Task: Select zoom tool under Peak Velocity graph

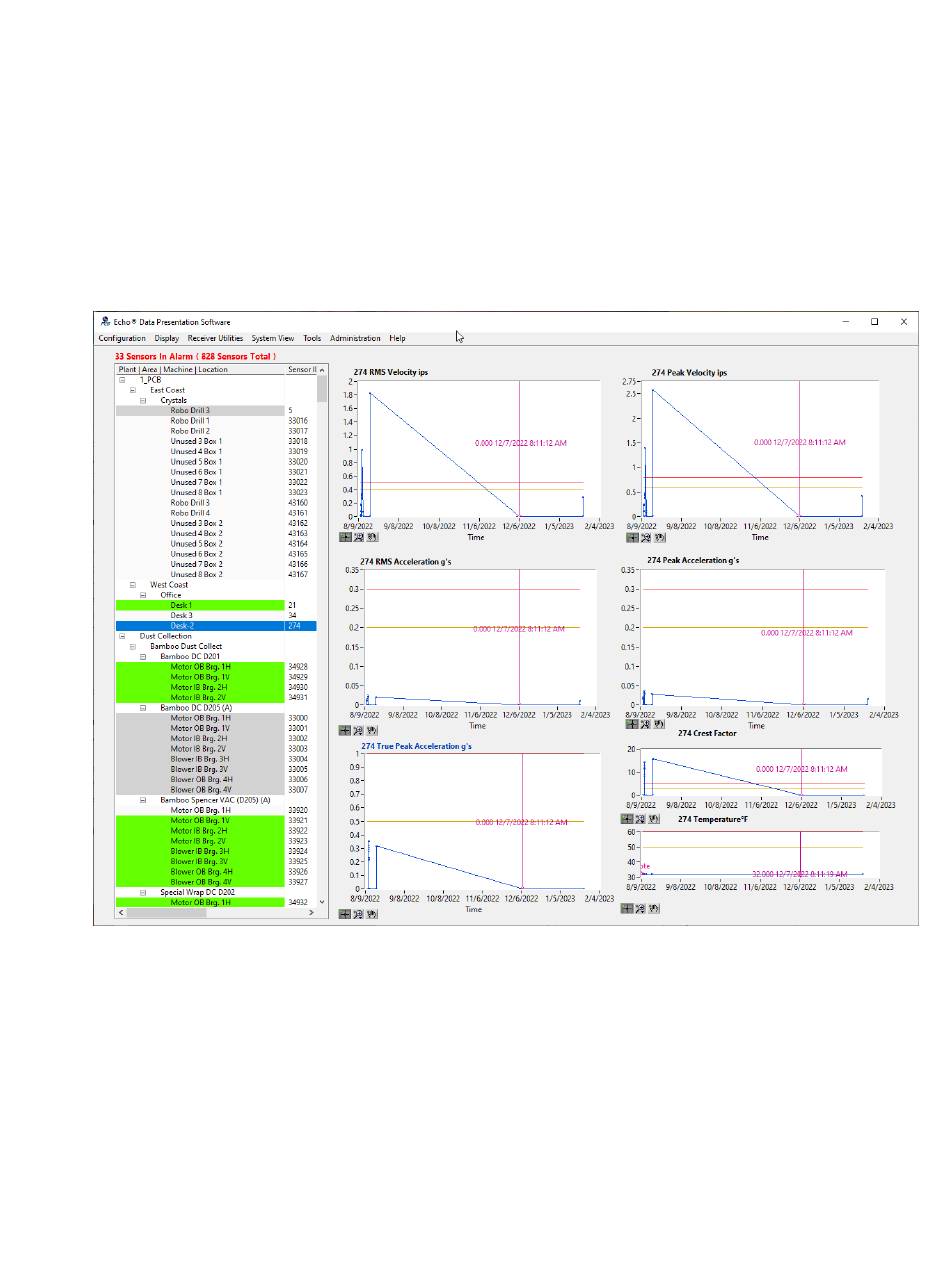Action: pyautogui.click(x=645, y=537)
